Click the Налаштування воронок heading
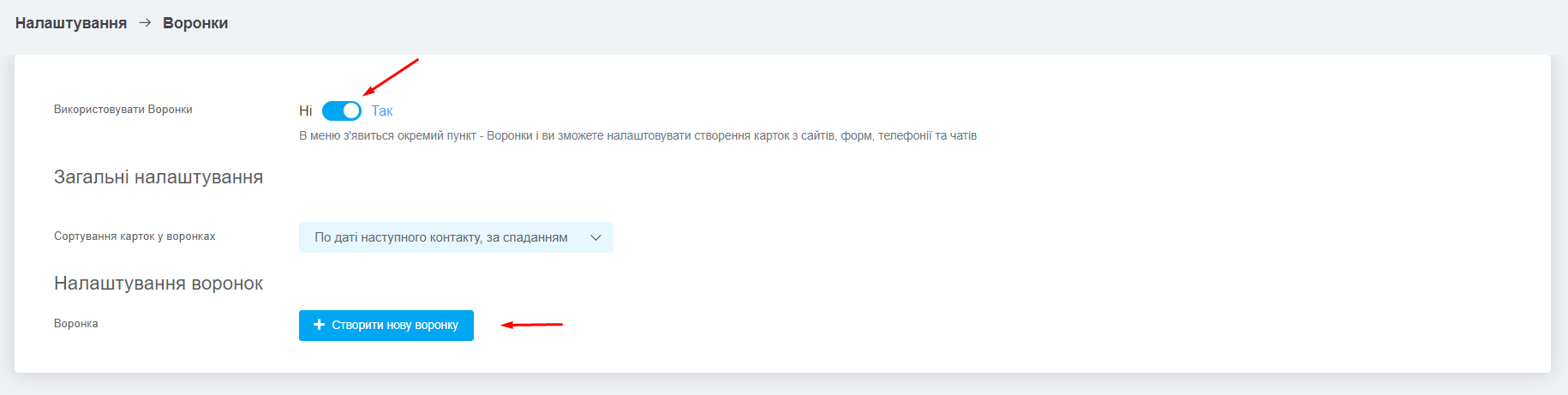The width and height of the screenshot is (1568, 395). click(x=159, y=284)
